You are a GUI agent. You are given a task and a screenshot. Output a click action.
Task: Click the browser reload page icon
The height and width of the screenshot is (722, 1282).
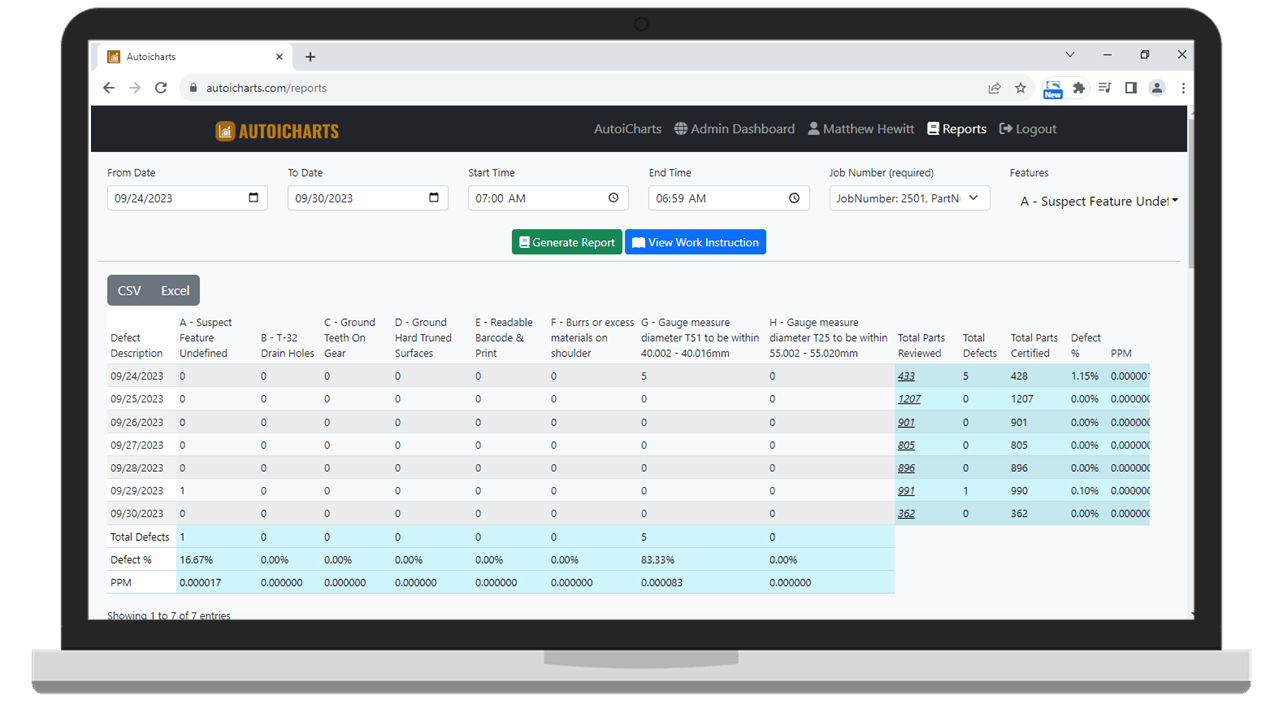[161, 88]
